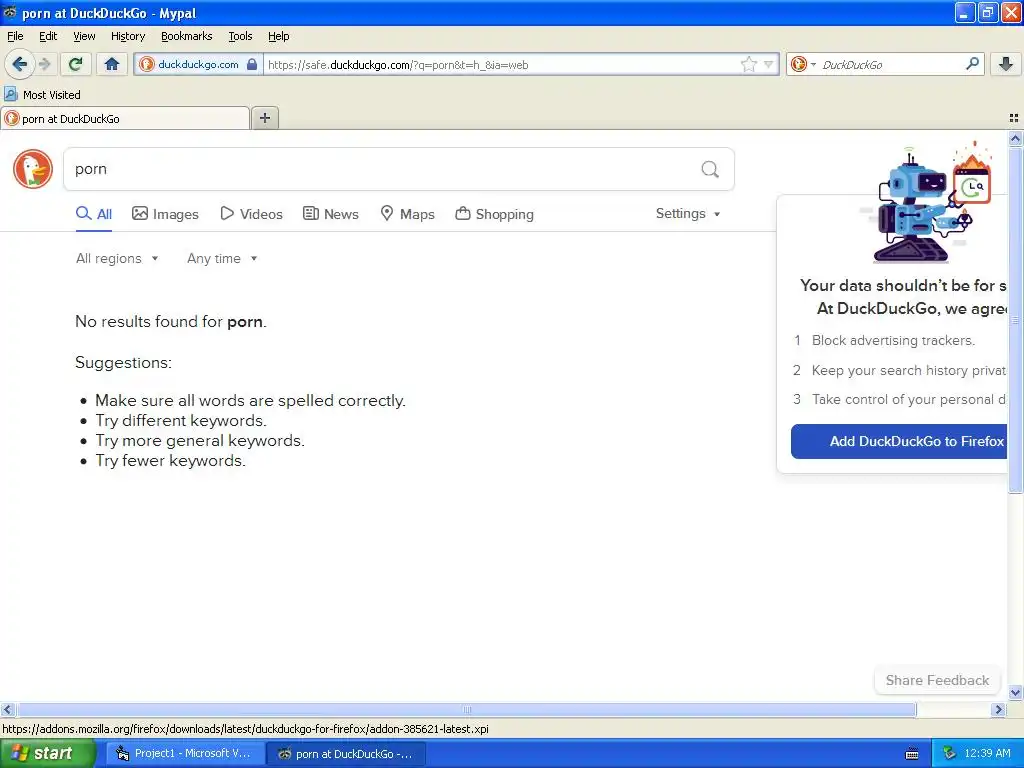This screenshot has width=1024, height=768.
Task: Open the Help menu
Action: click(278, 36)
